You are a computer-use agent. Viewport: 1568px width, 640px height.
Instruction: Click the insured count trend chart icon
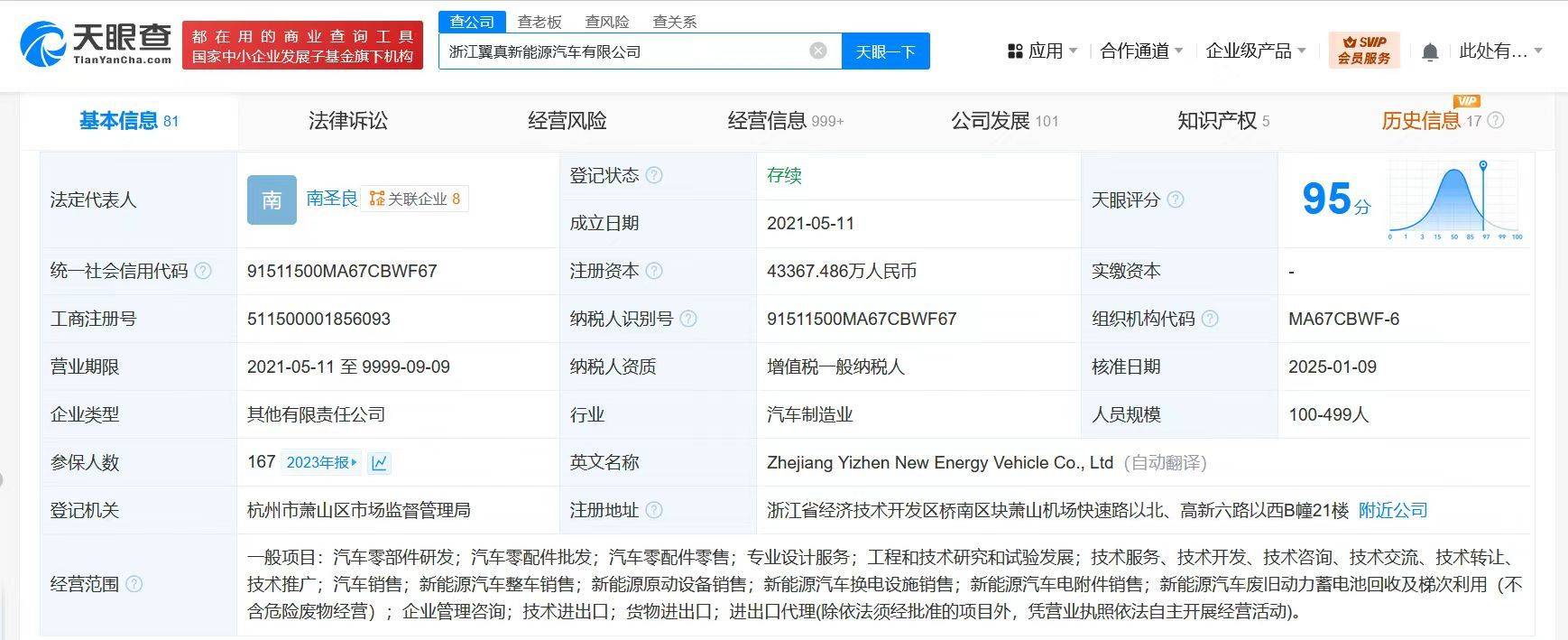[x=379, y=463]
